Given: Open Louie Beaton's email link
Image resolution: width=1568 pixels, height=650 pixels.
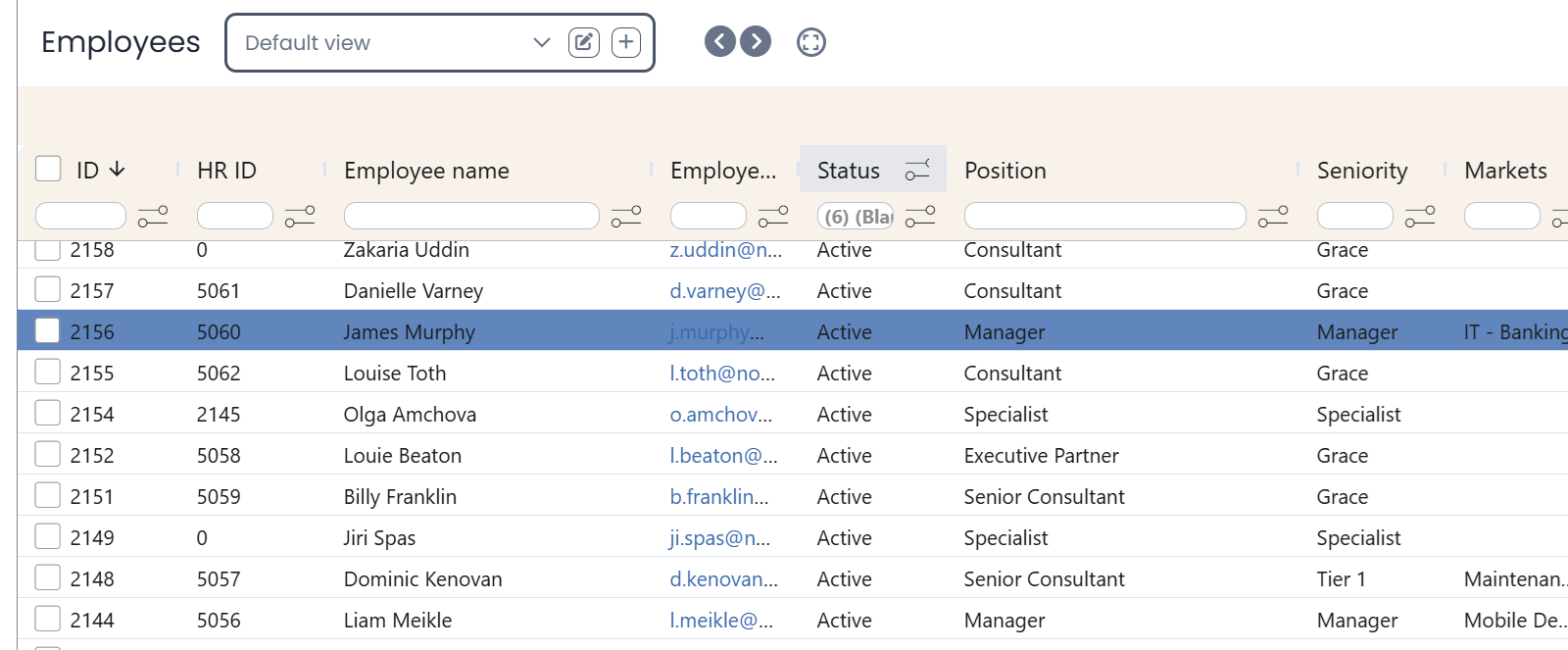Looking at the screenshot, I should coord(723,456).
